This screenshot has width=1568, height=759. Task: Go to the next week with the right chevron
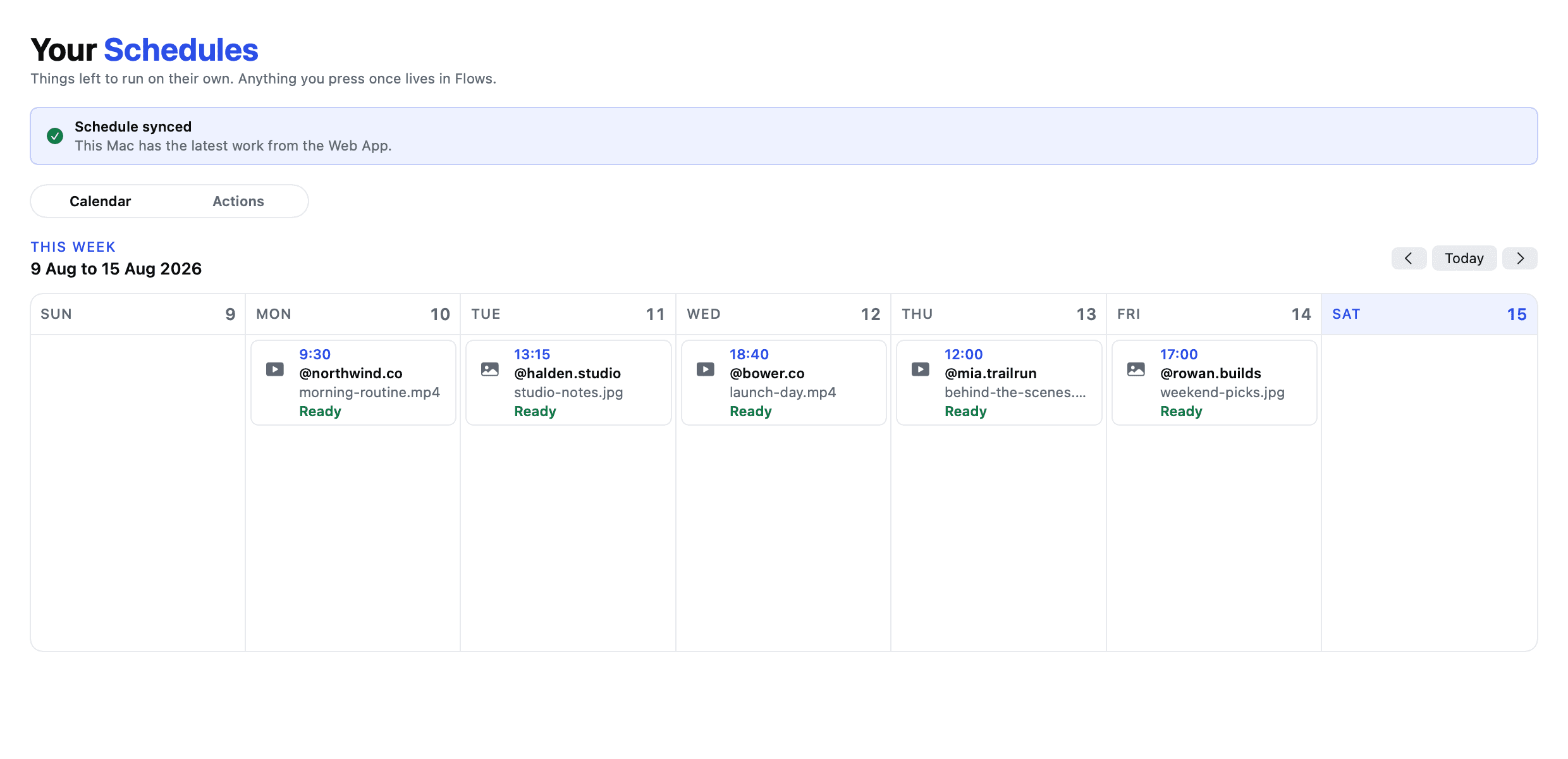pyautogui.click(x=1520, y=258)
